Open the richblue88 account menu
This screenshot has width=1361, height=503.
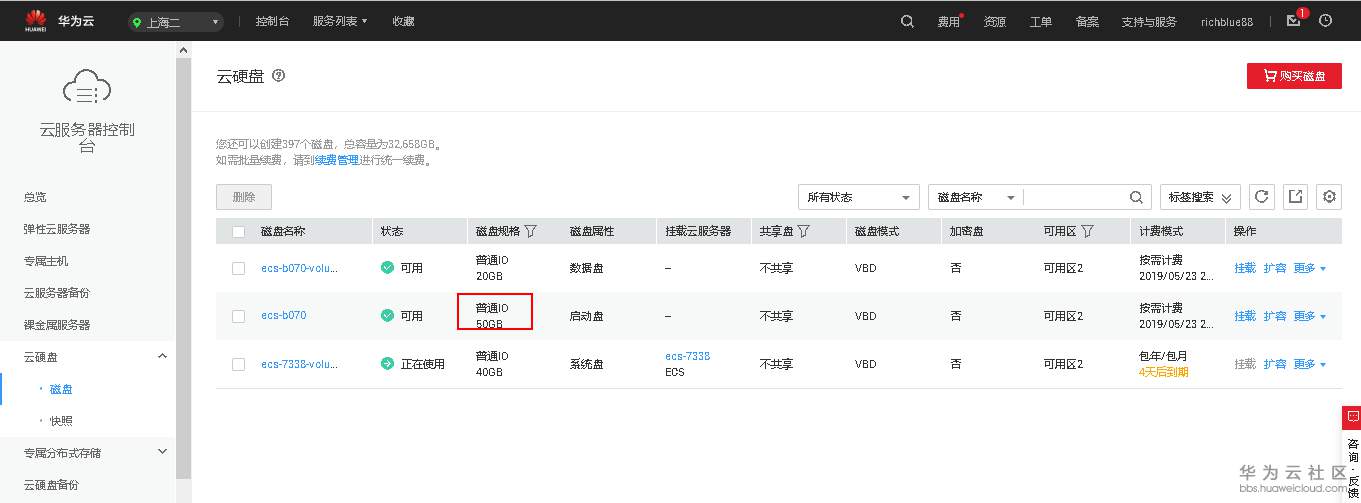[x=1227, y=22]
